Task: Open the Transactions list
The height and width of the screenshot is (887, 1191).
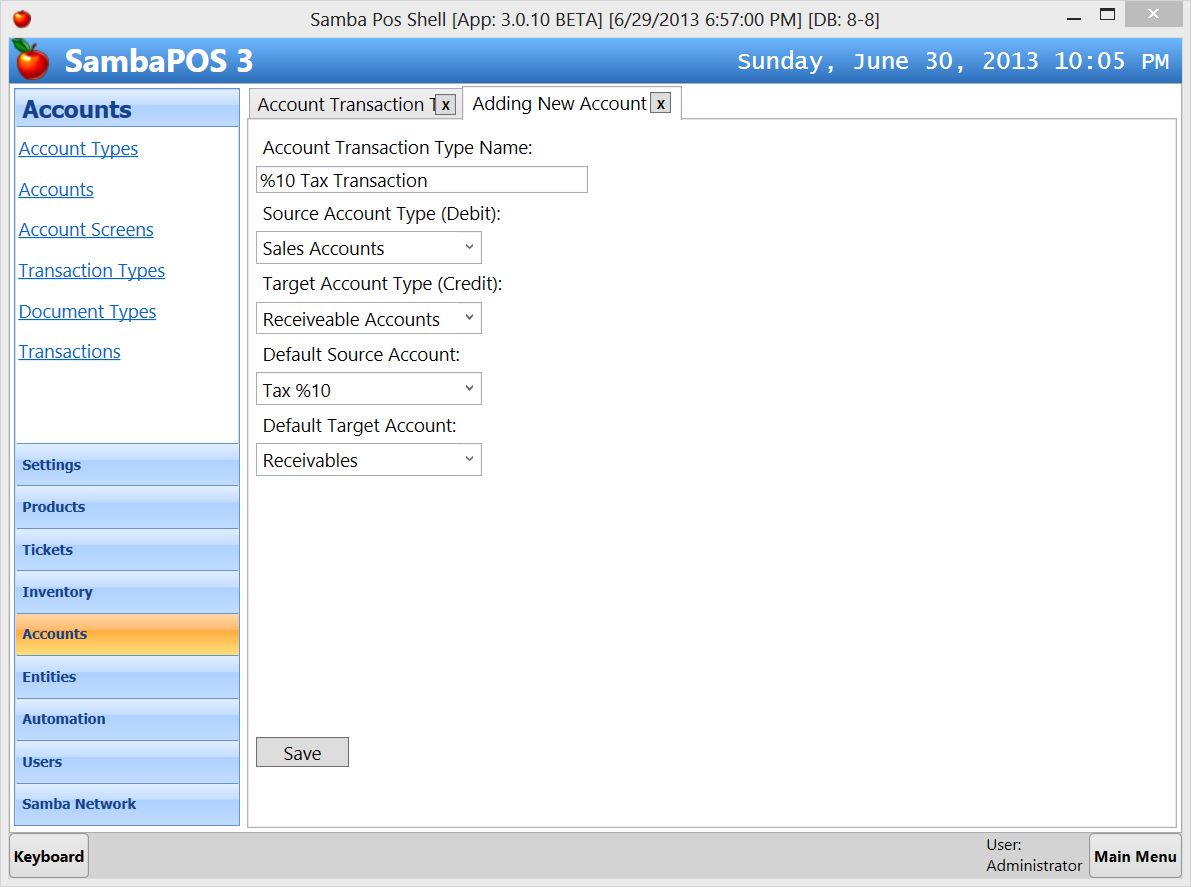Action: click(69, 351)
